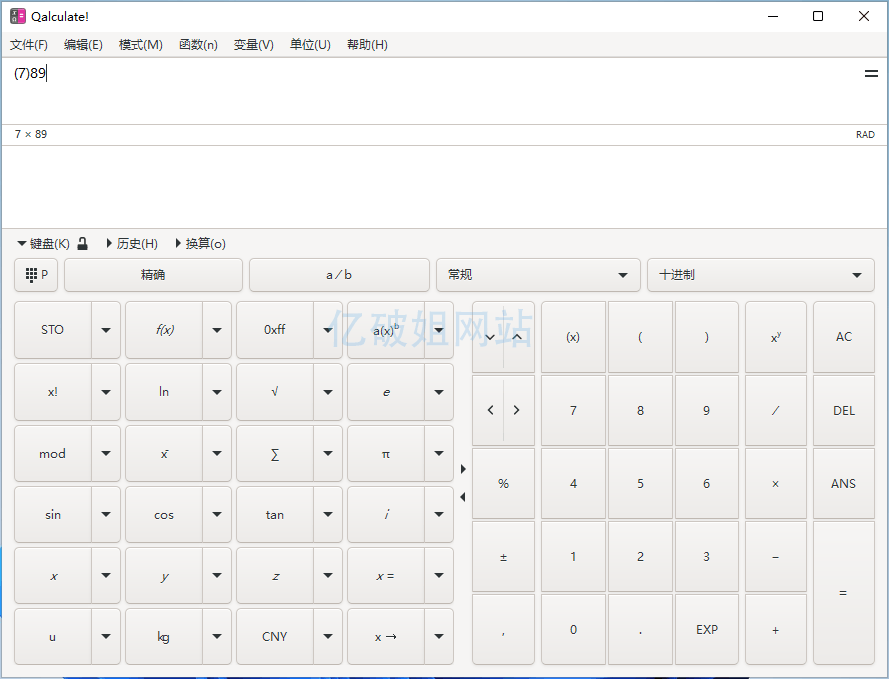Expand the history (历史) section
Screen dimensions: 889x679
131,243
